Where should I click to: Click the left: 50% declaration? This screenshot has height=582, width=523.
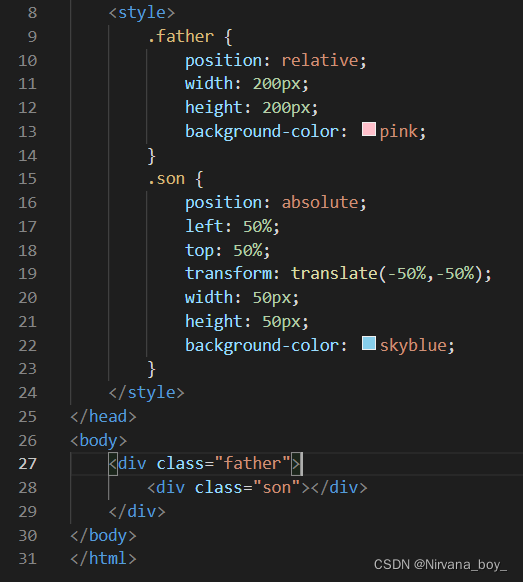232,227
